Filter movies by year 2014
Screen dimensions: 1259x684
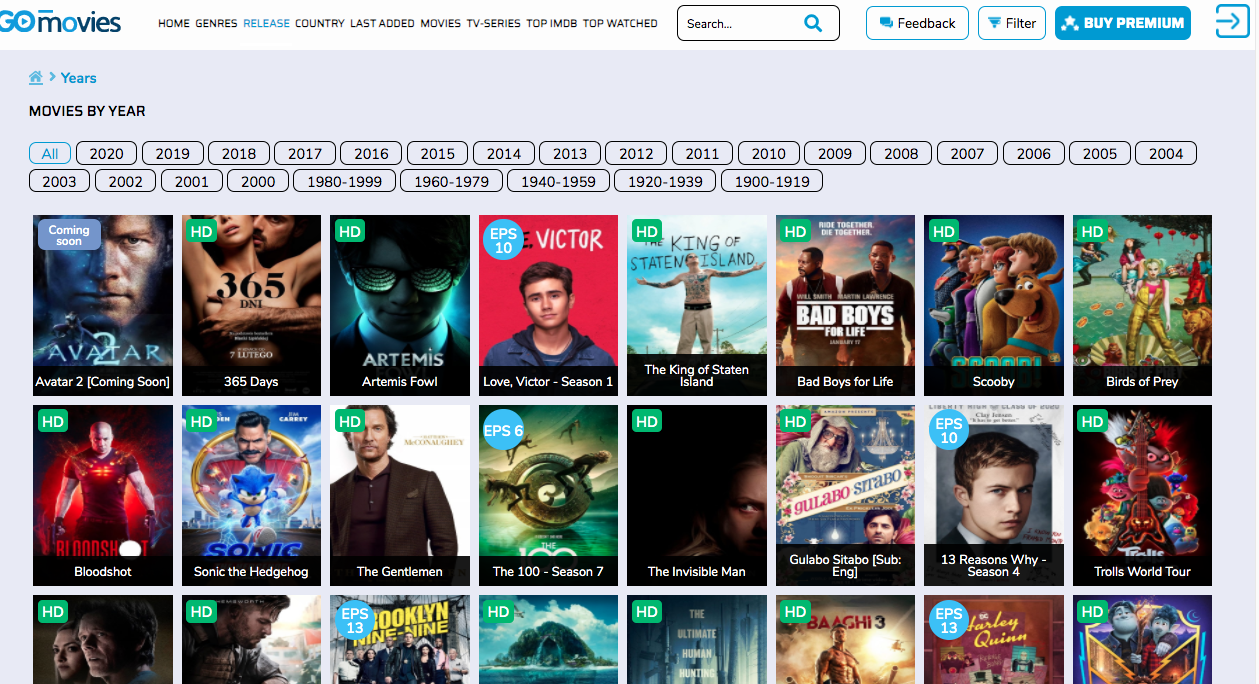504,153
